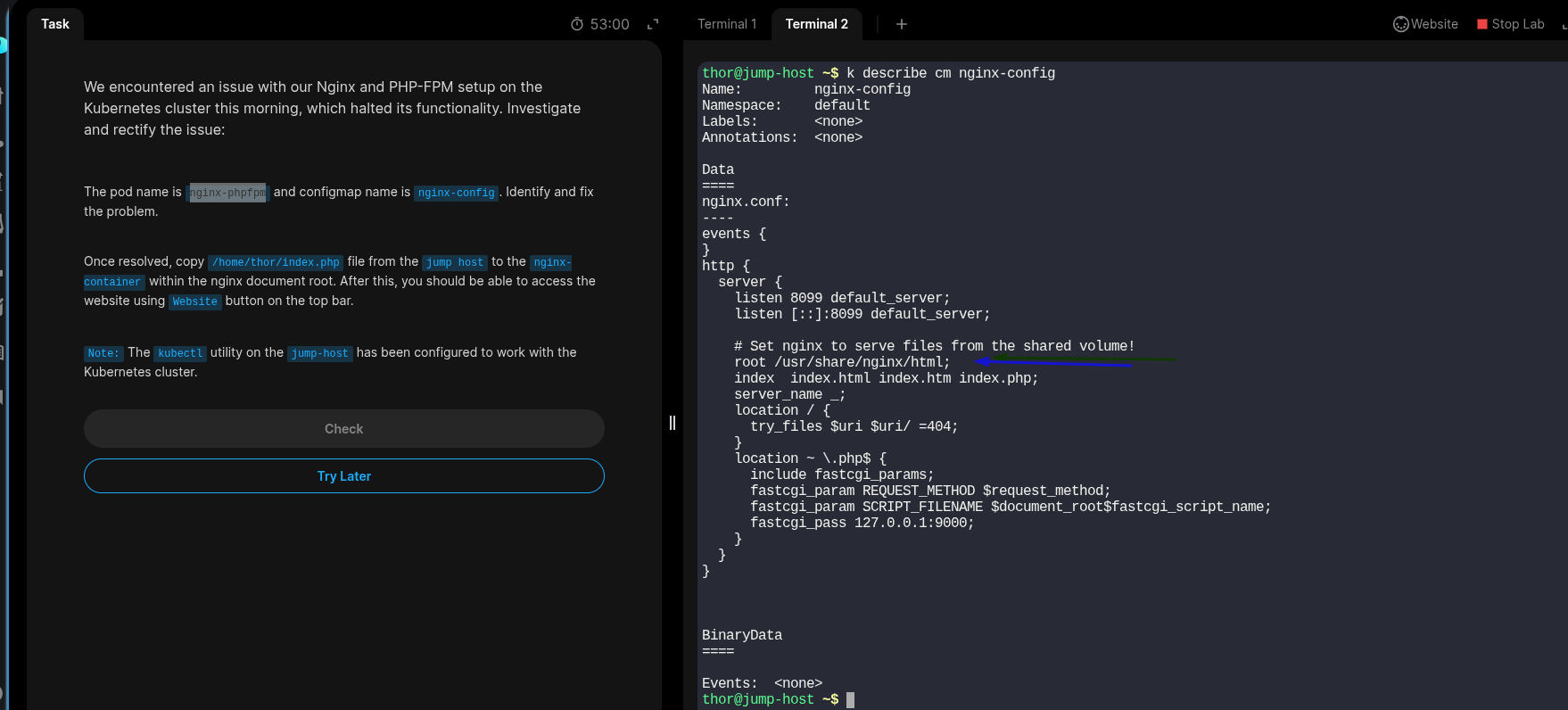Select the Terminal 2 tab
The width and height of the screenshot is (1568, 710).
pos(816,24)
